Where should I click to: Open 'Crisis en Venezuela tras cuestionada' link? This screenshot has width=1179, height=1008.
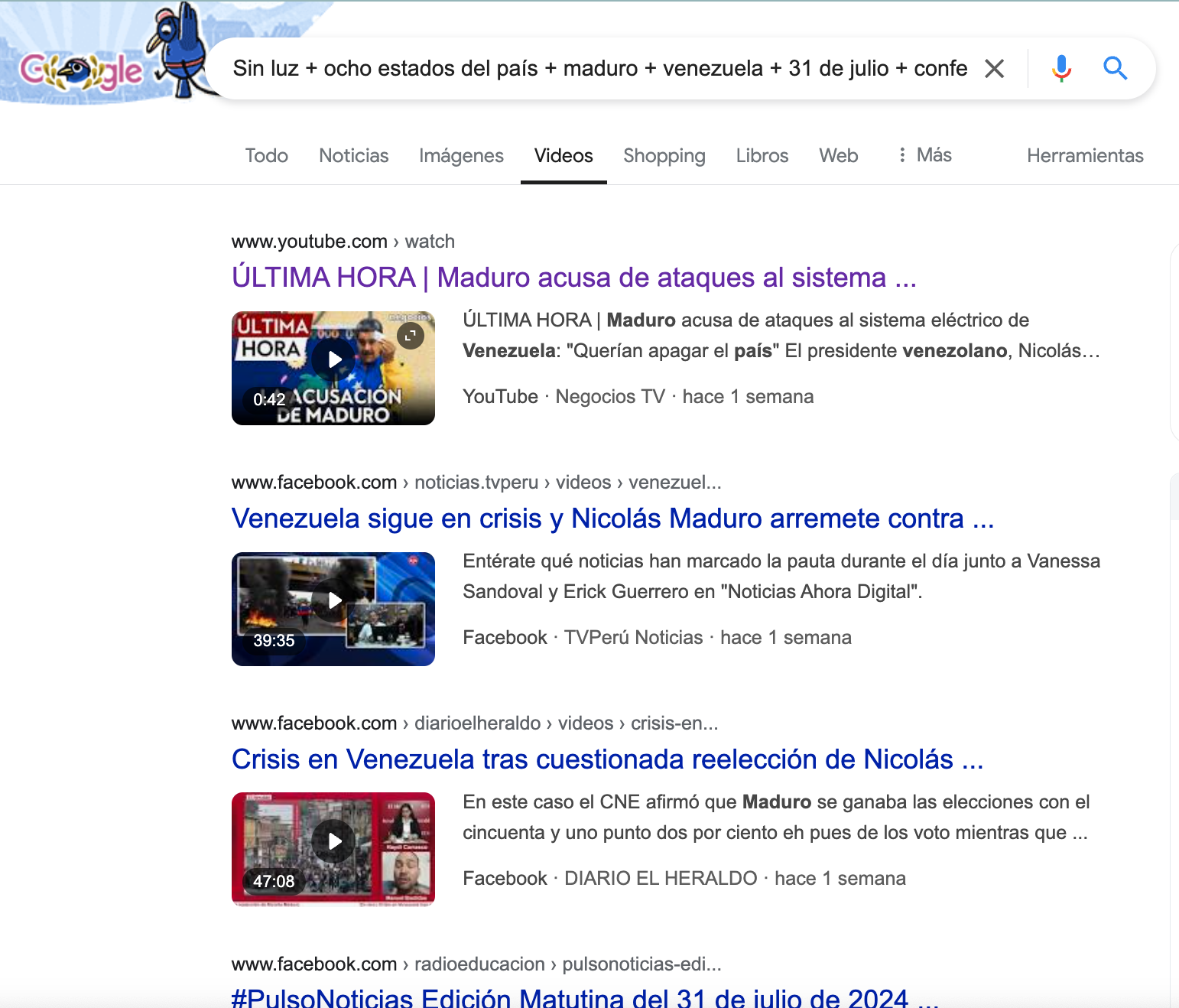[x=607, y=759]
